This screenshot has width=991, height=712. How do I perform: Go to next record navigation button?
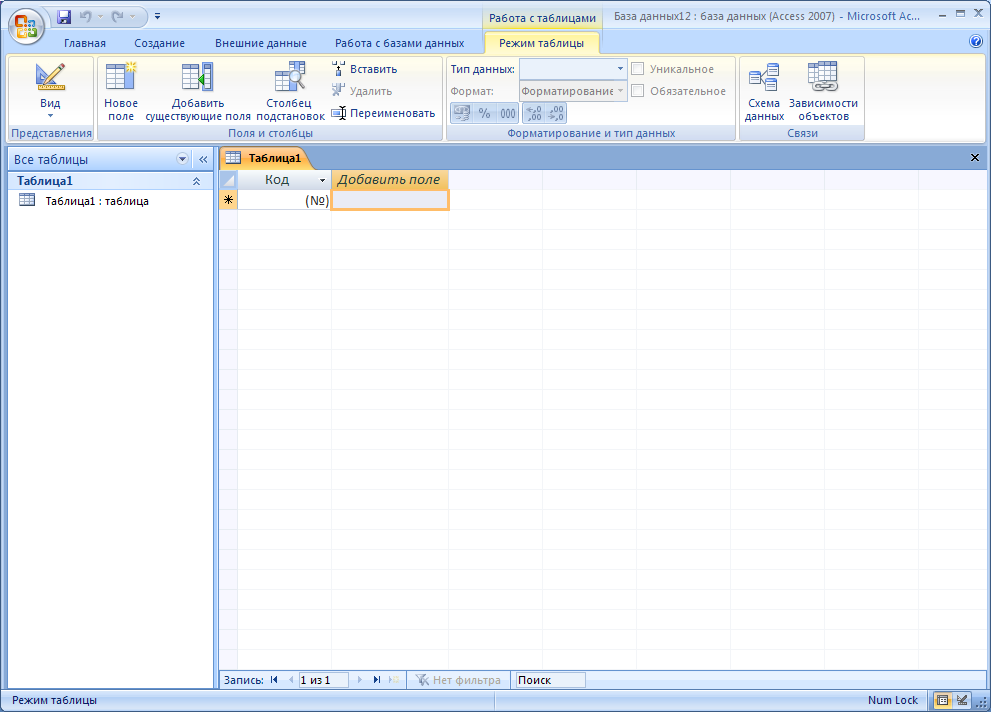[360, 680]
